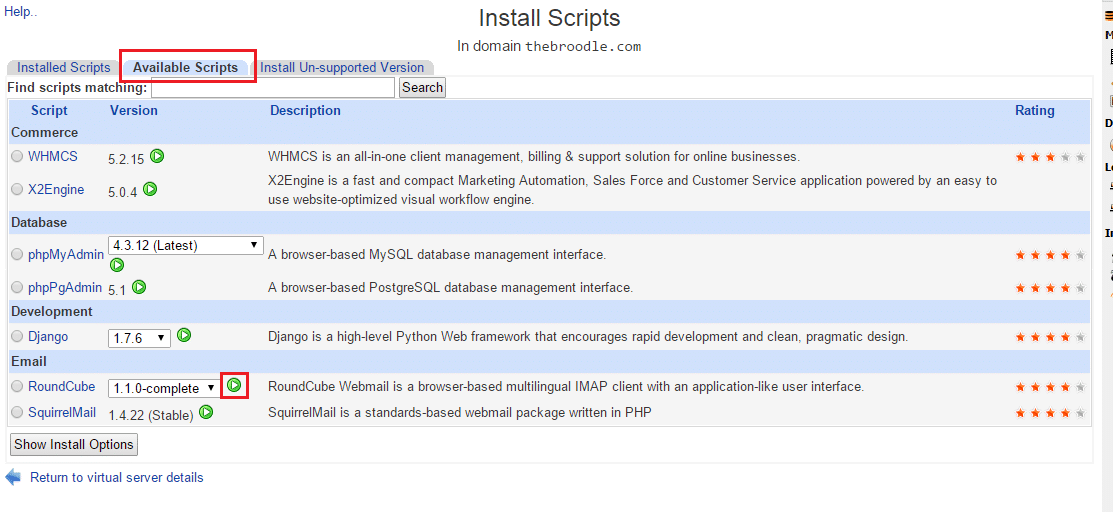Click the Django star rating

point(1051,337)
